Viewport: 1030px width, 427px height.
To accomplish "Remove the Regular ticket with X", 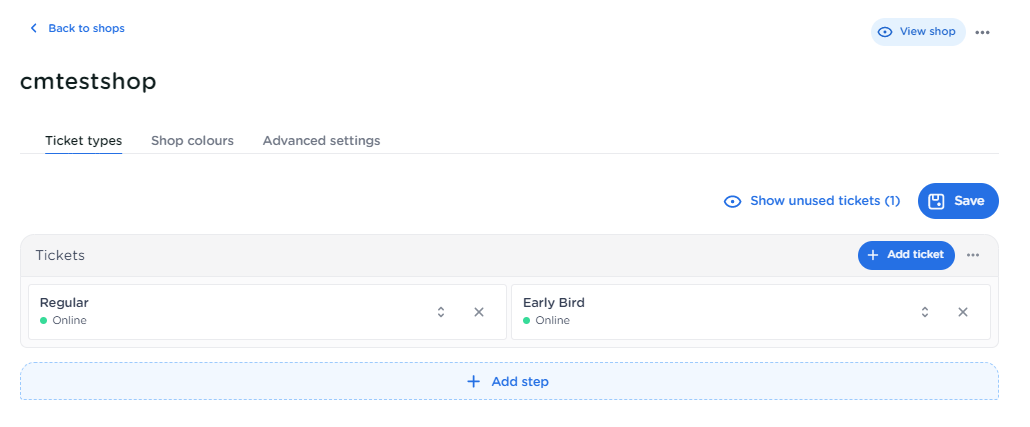I will pyautogui.click(x=479, y=312).
